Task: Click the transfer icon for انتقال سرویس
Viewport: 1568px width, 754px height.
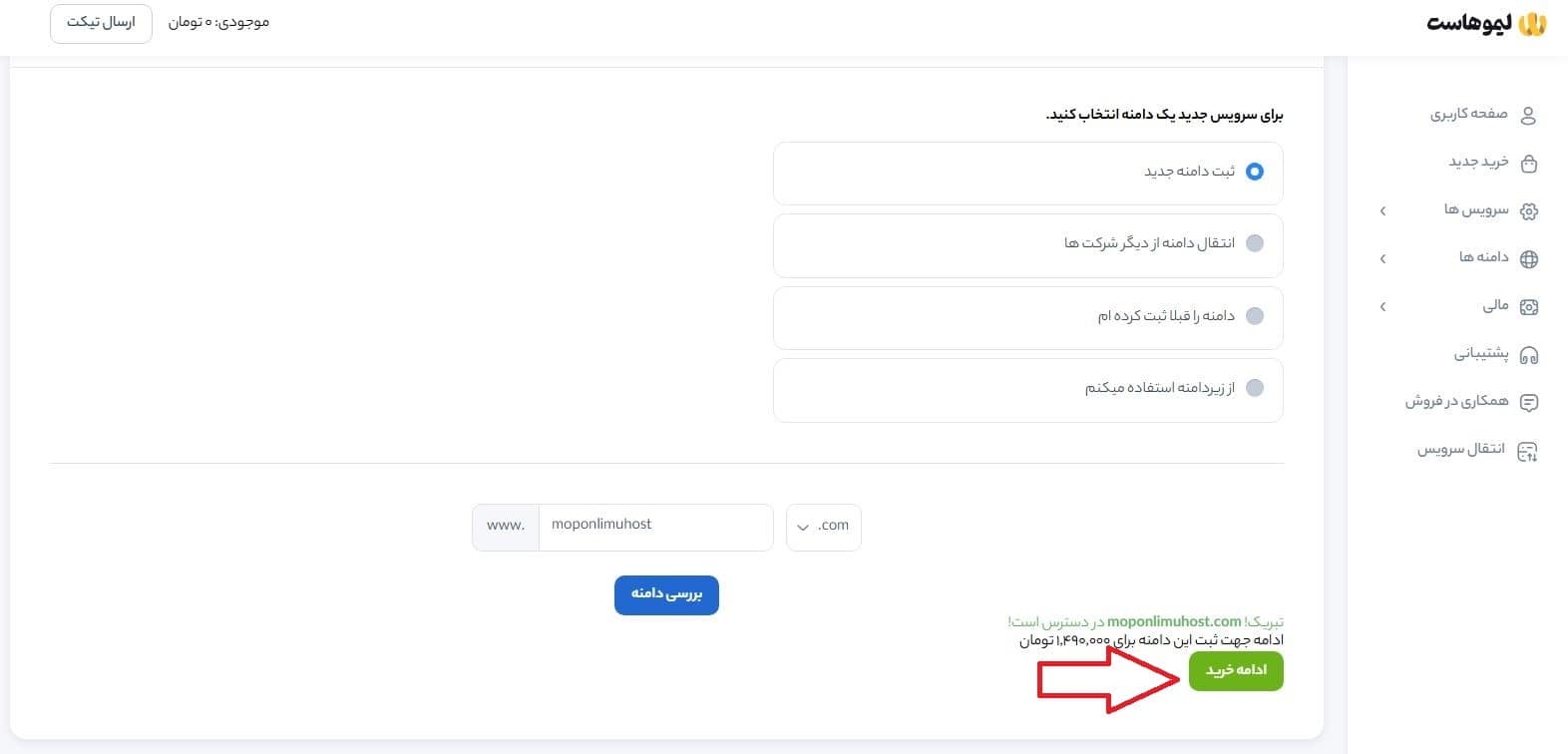Action: (x=1529, y=450)
